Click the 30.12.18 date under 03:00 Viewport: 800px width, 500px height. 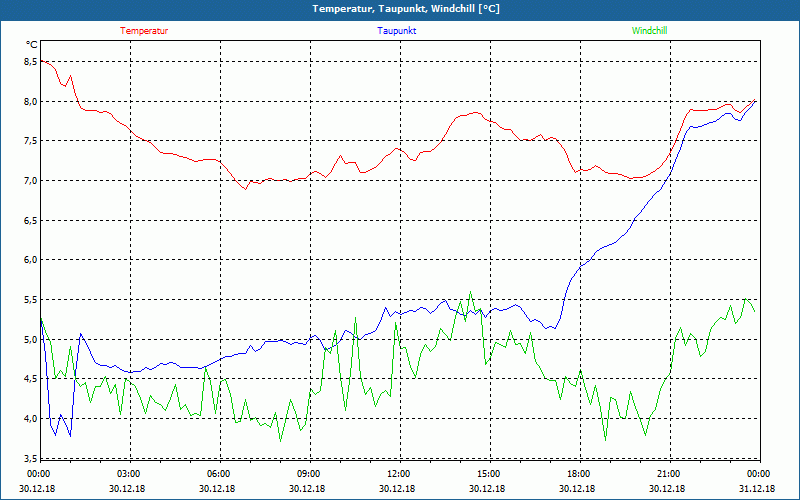pyautogui.click(x=128, y=488)
